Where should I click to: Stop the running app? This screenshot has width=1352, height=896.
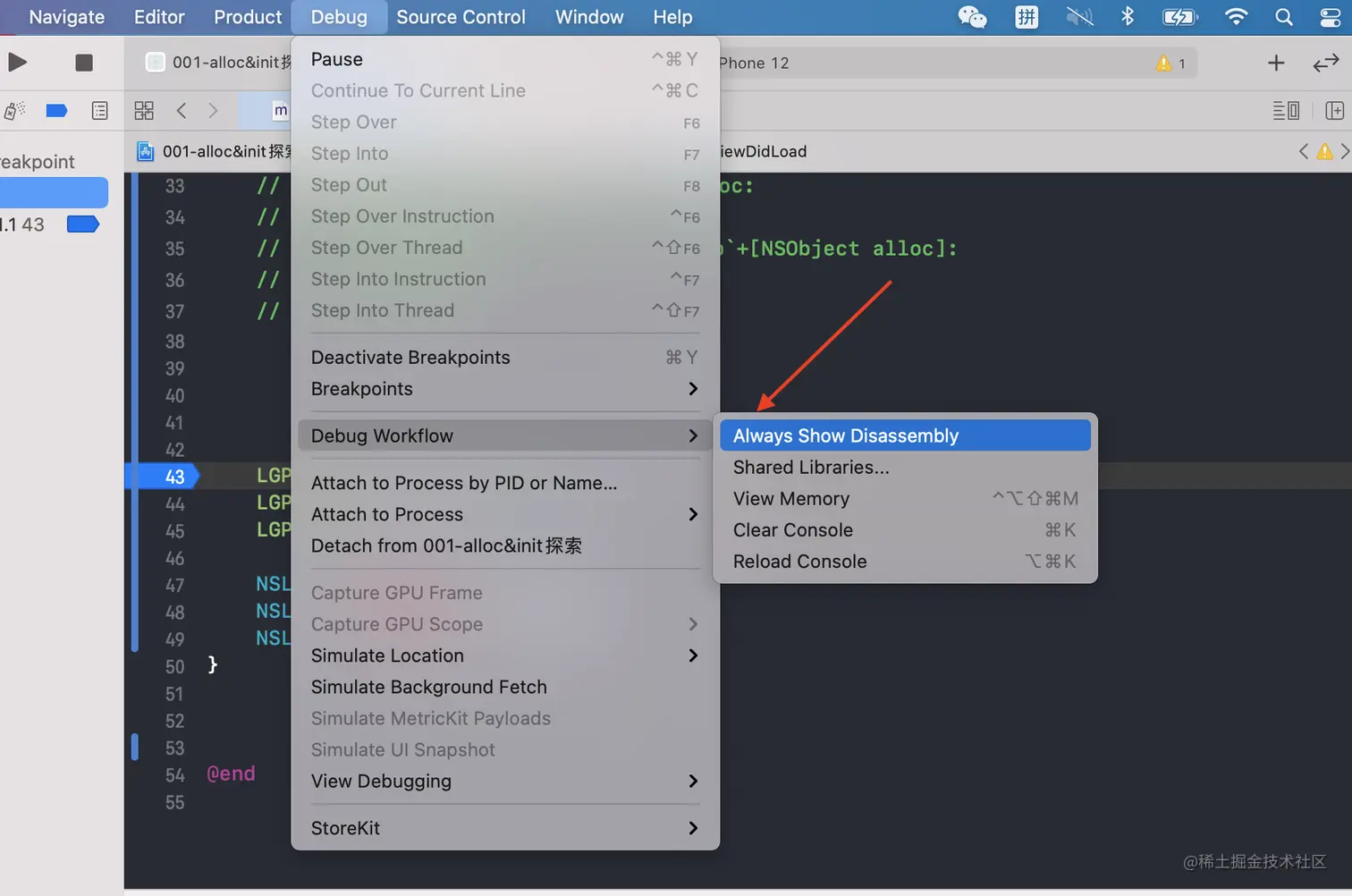(84, 63)
